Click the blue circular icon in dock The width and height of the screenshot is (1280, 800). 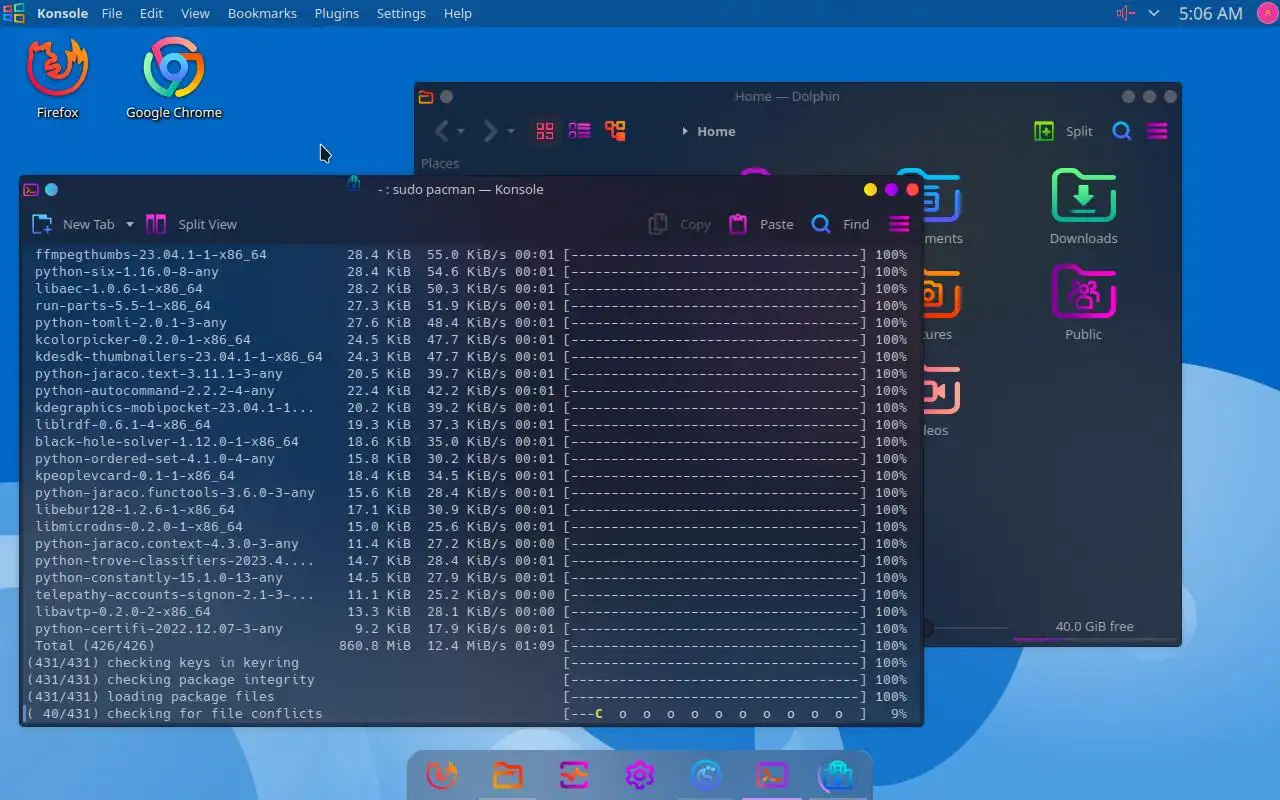(x=706, y=775)
